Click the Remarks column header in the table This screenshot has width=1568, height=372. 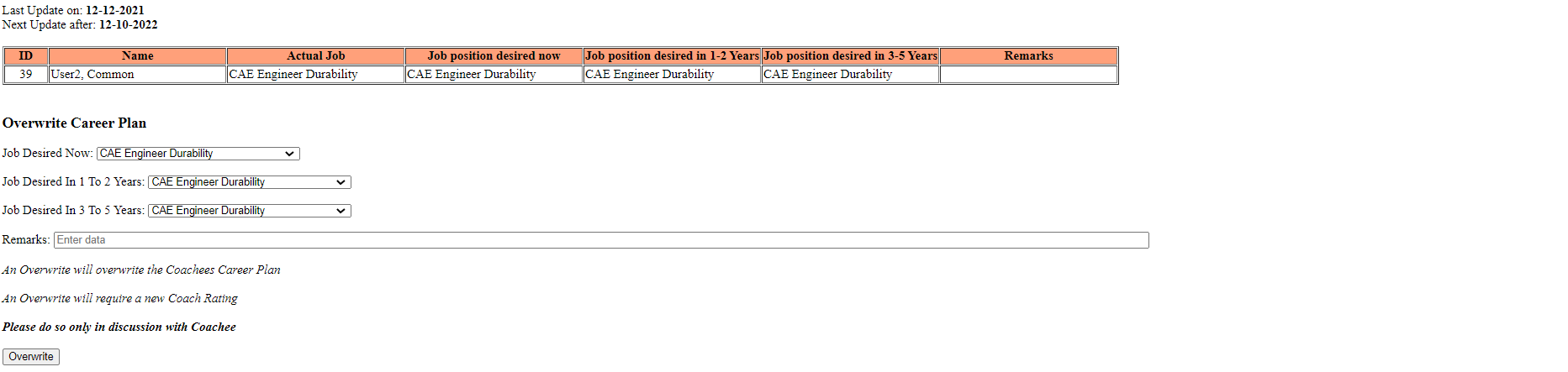tap(1028, 56)
